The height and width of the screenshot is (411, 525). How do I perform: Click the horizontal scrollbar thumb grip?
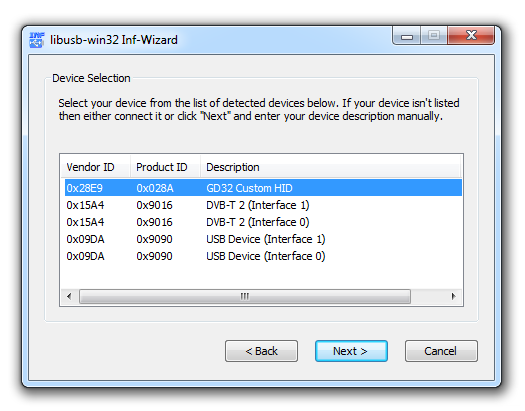[x=245, y=297]
